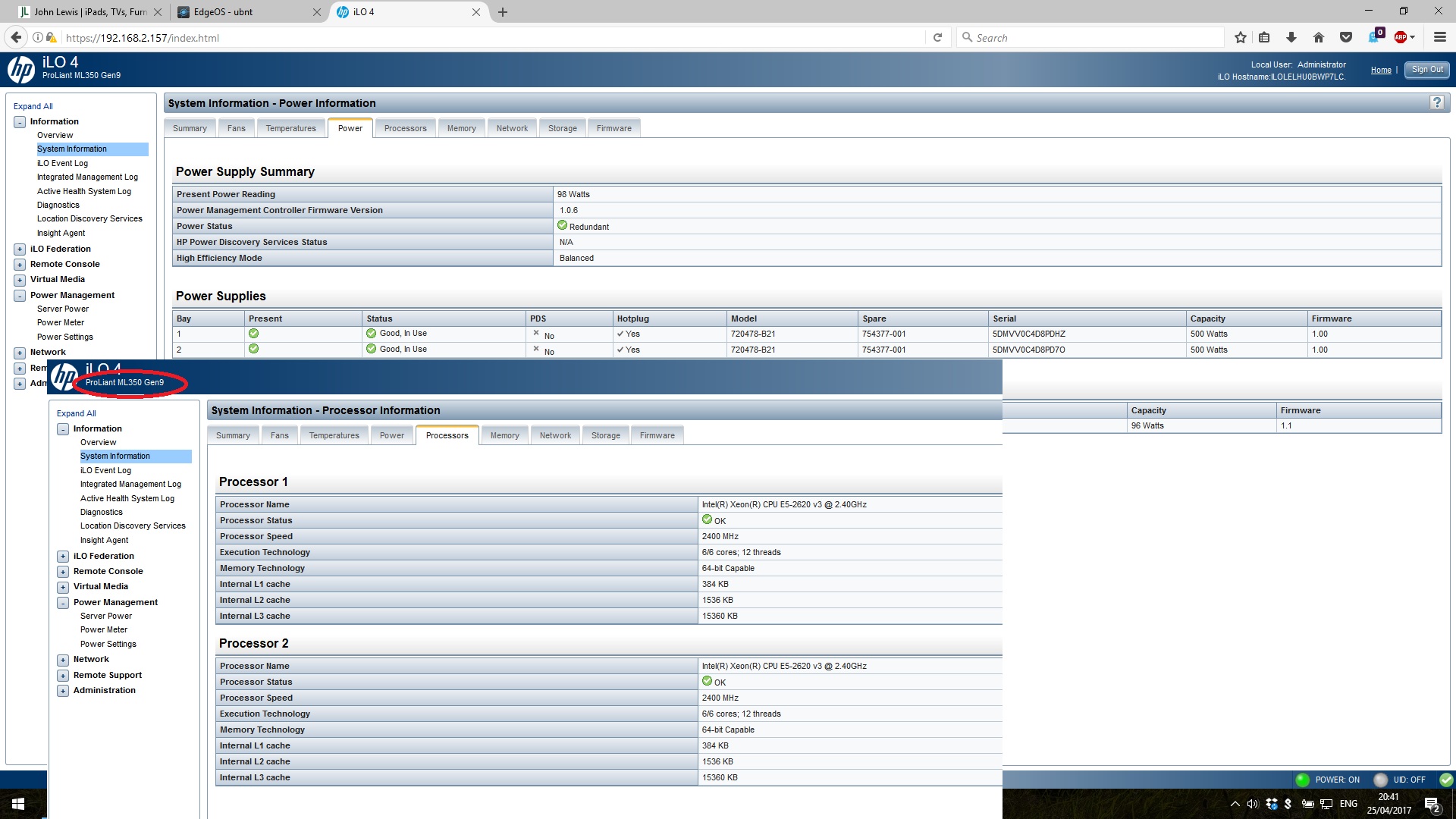Click the Expand All link
1456x819 pixels.
pyautogui.click(x=33, y=106)
